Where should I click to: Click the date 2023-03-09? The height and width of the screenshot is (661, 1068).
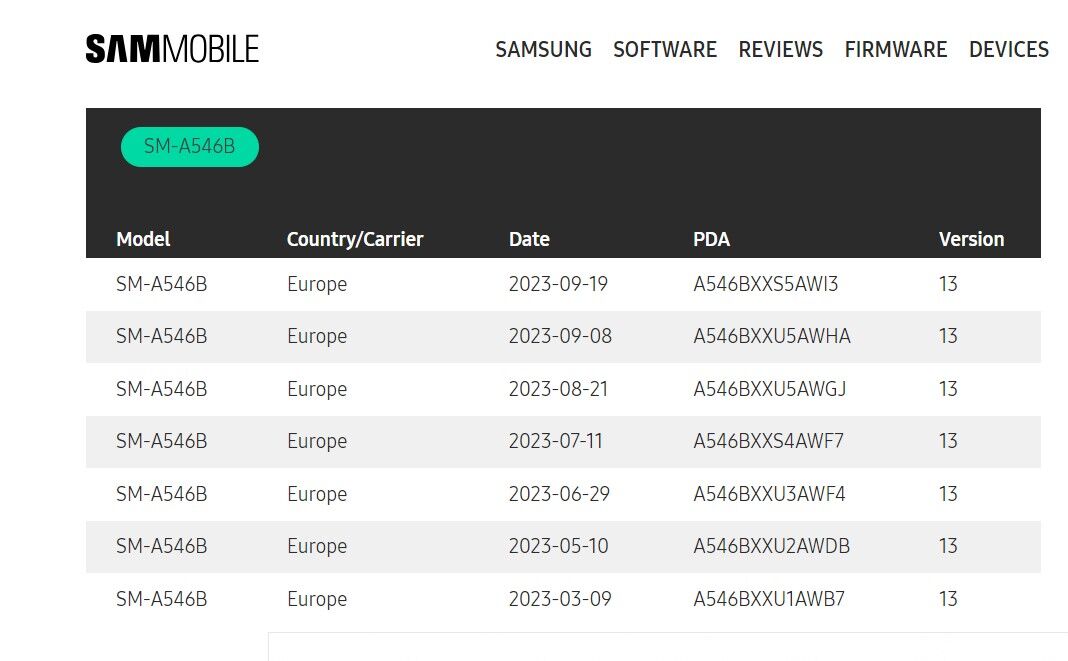(560, 599)
